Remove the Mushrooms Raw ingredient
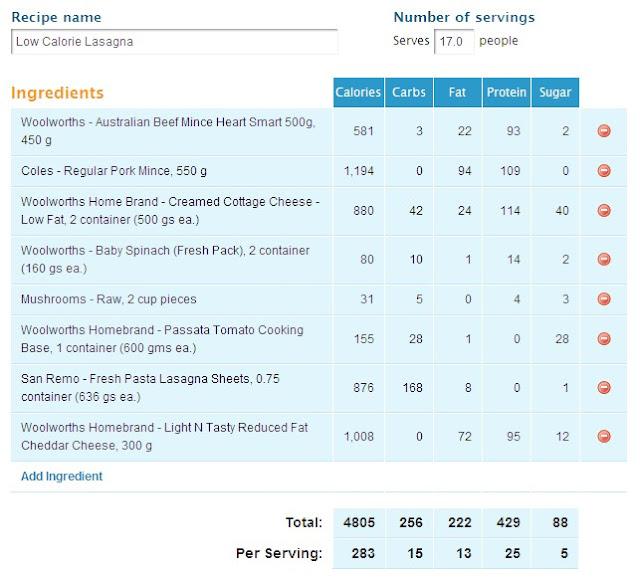The height and width of the screenshot is (579, 640). tap(604, 299)
